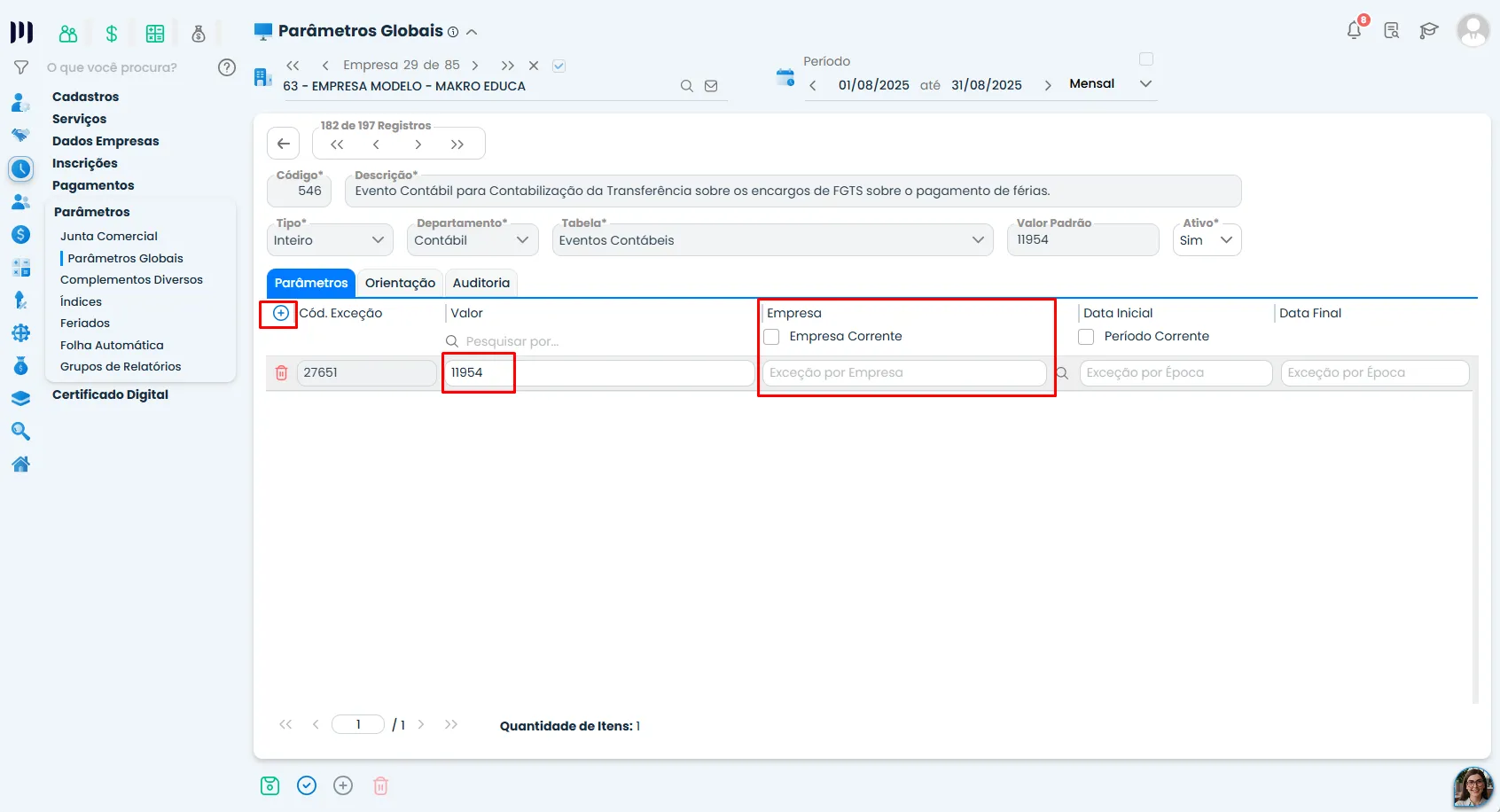Add a new exception with plus icon
Viewport: 1500px width, 812px height.
(281, 313)
